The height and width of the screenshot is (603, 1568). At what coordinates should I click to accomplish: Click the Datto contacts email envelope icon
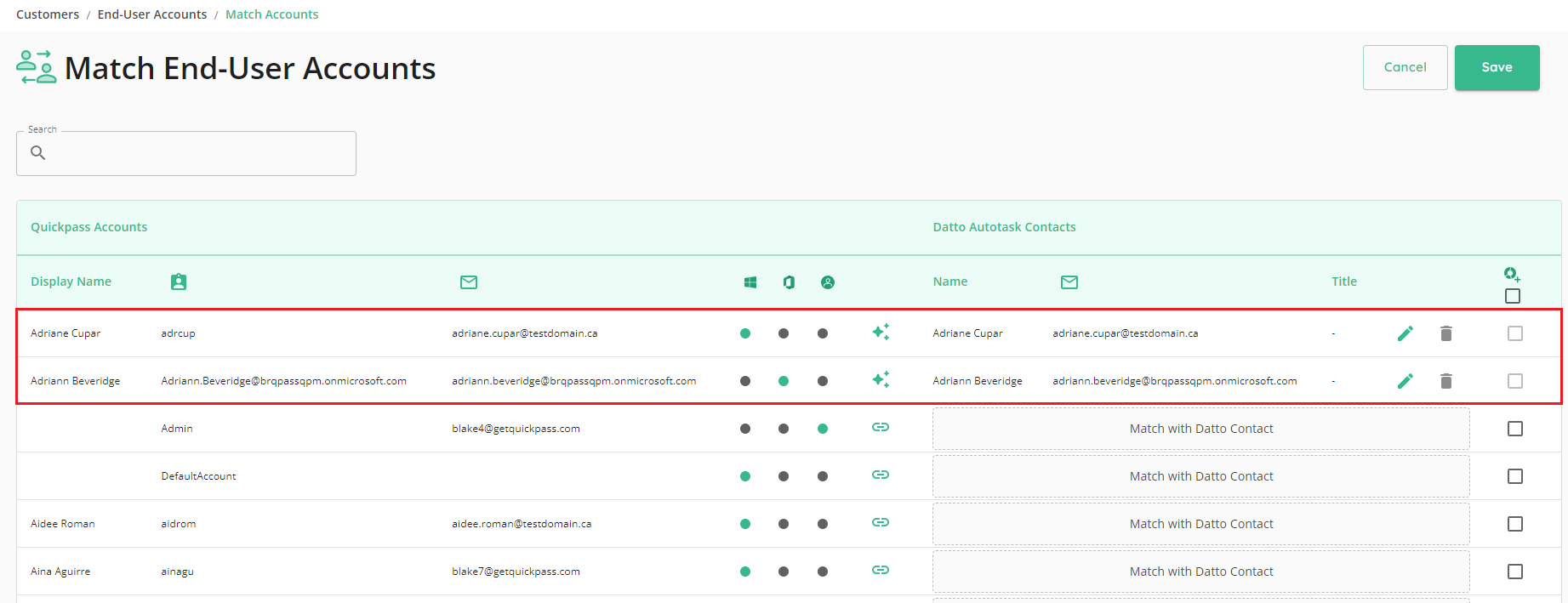pos(1069,282)
